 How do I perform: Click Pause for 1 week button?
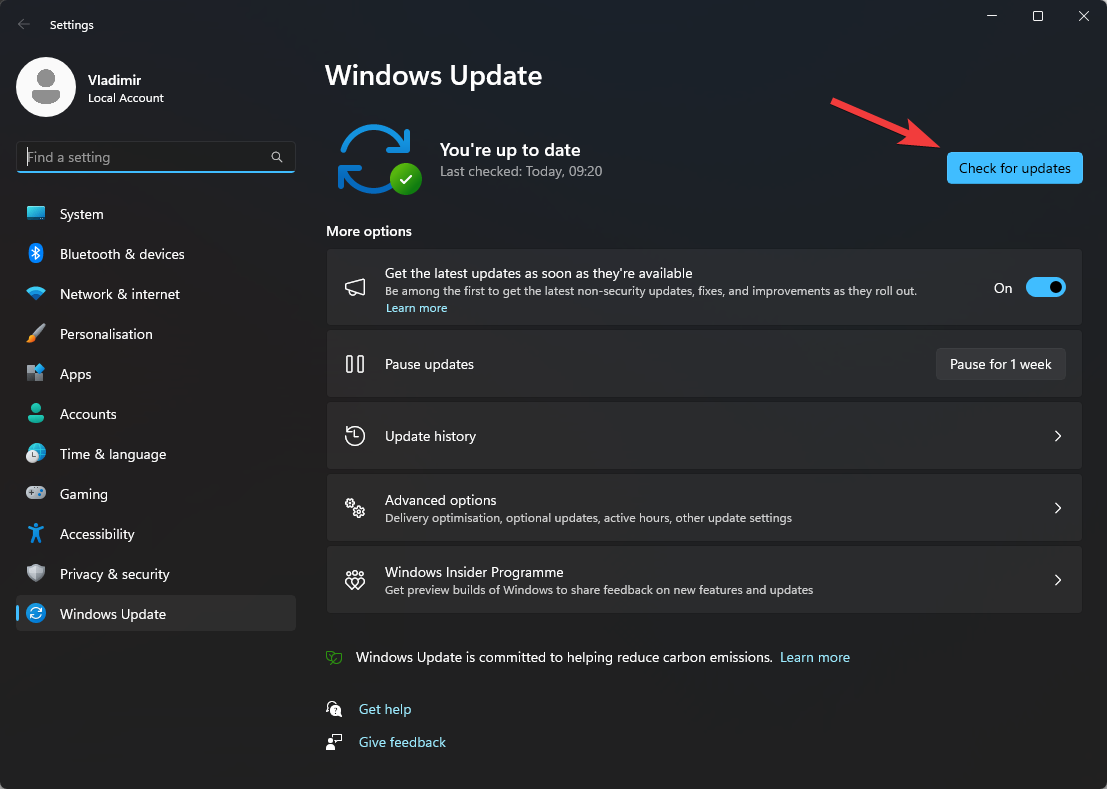click(x=1000, y=364)
